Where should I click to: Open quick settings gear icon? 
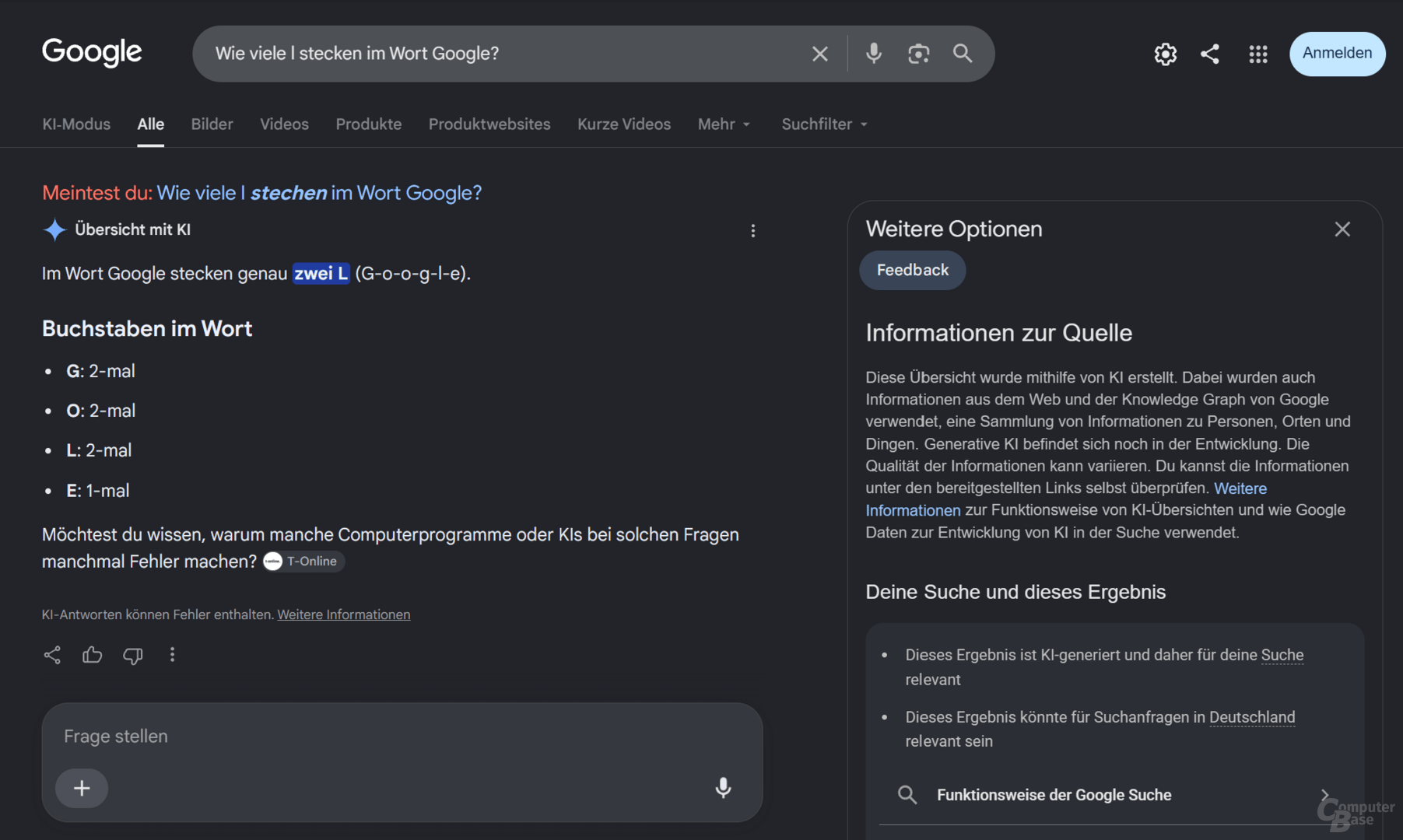1165,54
